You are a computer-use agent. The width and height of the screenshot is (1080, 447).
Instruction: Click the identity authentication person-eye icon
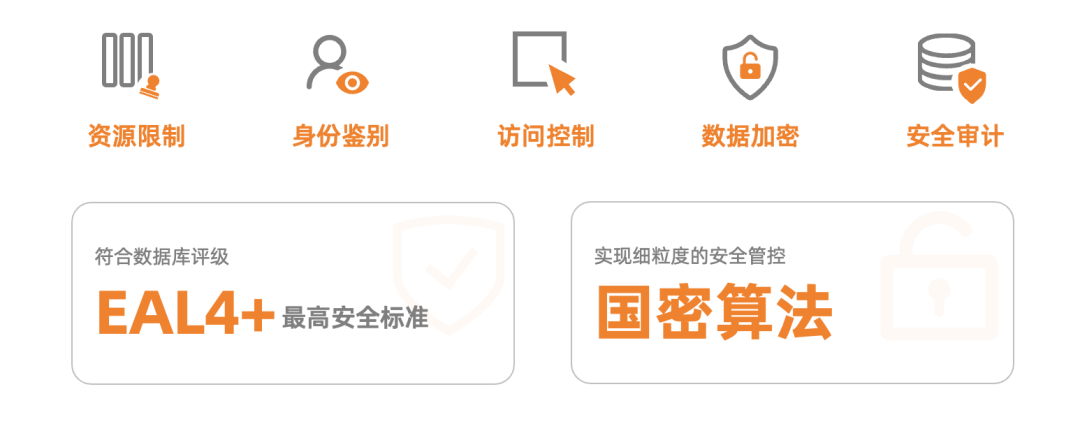pos(338,63)
